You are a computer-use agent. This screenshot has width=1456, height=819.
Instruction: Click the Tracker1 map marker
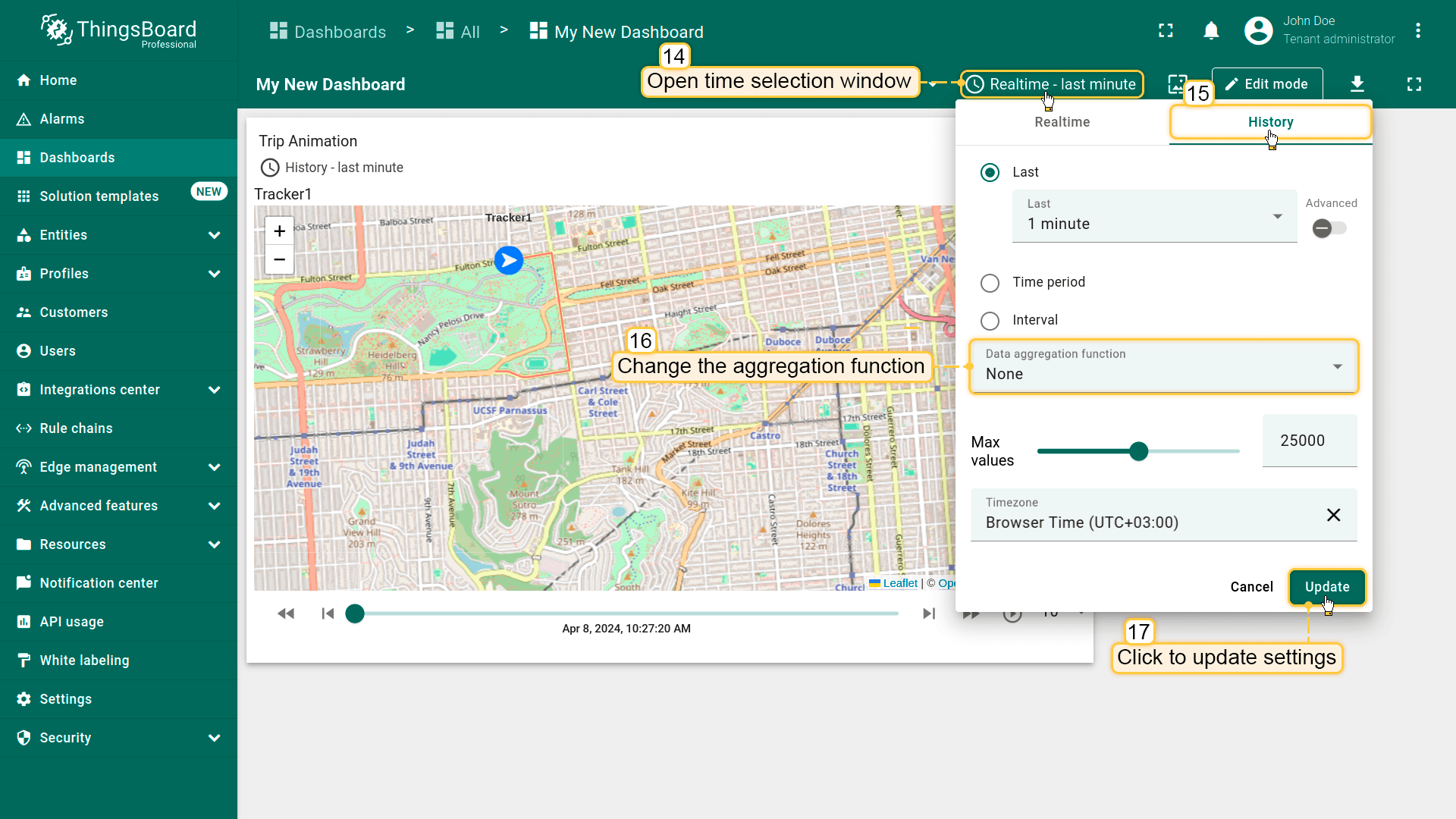point(509,260)
